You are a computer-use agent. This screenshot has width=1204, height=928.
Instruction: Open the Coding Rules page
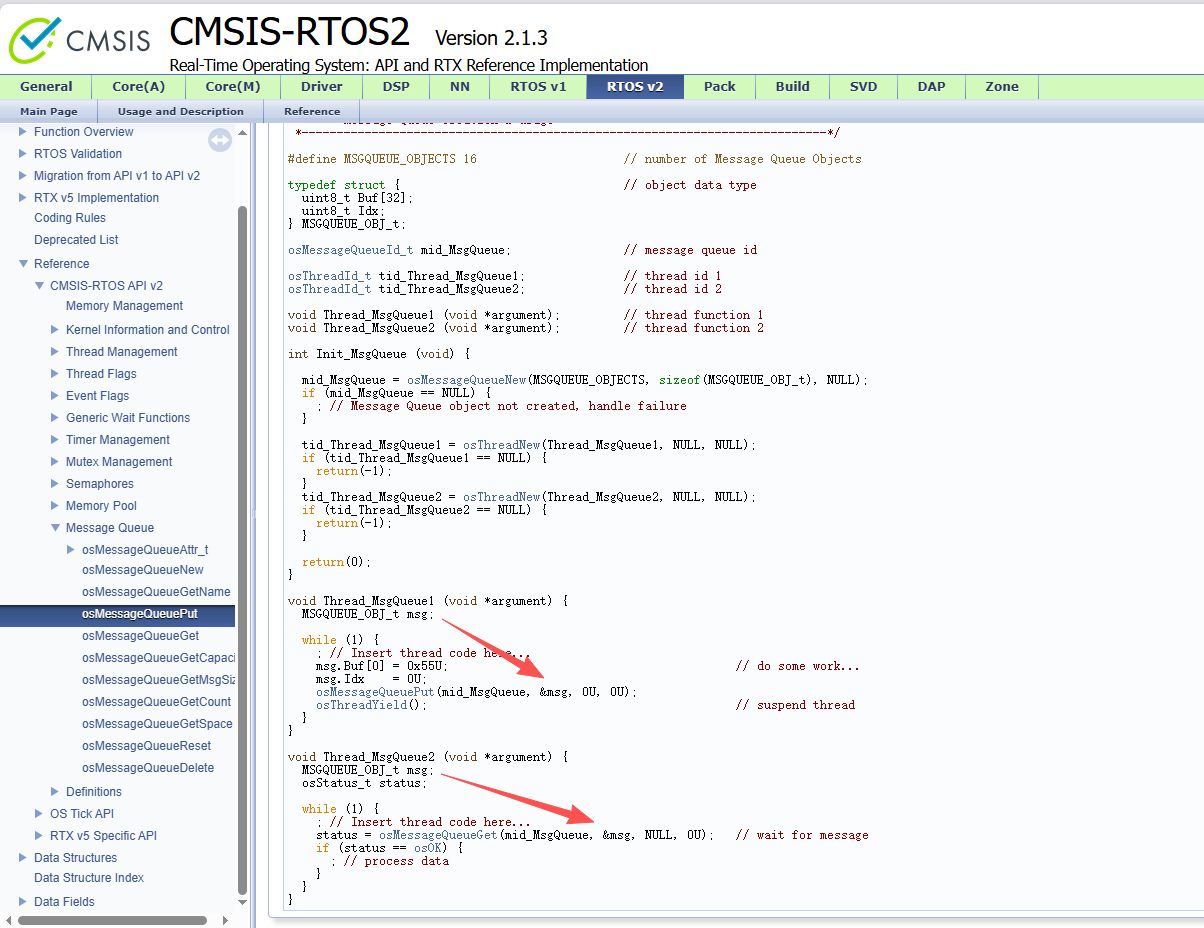click(x=69, y=218)
